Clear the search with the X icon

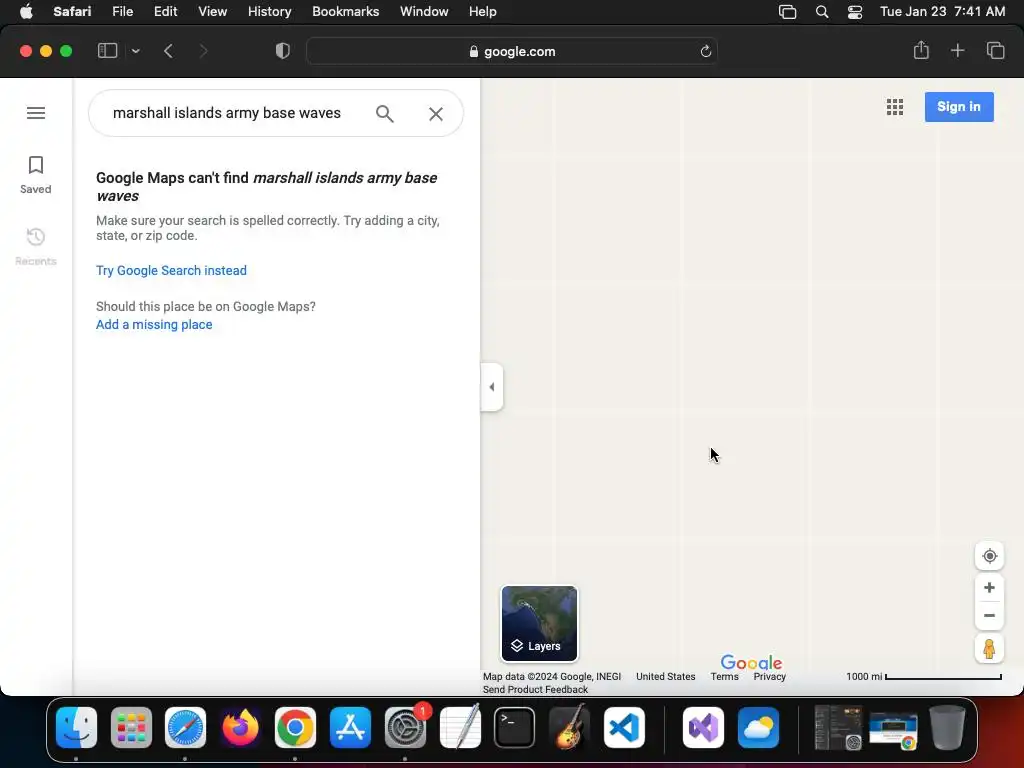pos(436,114)
